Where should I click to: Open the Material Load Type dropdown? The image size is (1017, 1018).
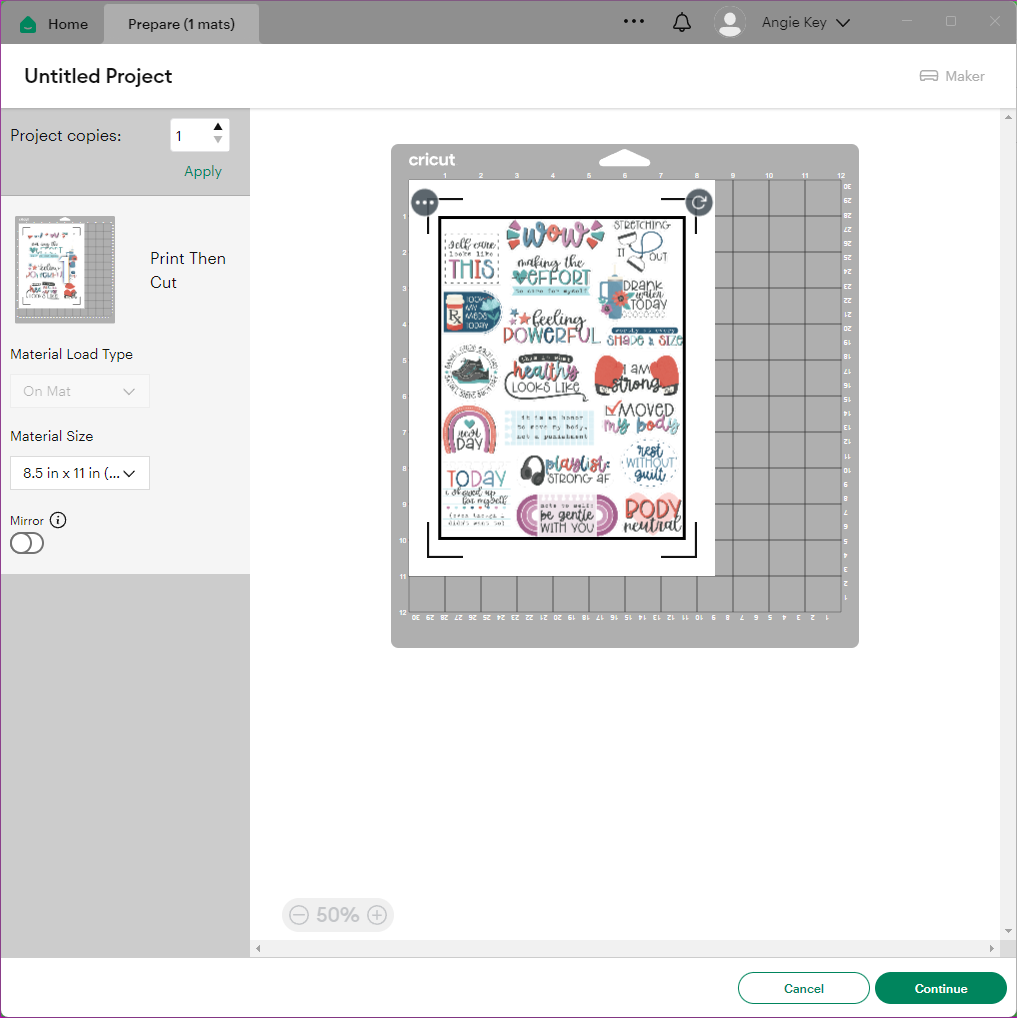(x=80, y=391)
